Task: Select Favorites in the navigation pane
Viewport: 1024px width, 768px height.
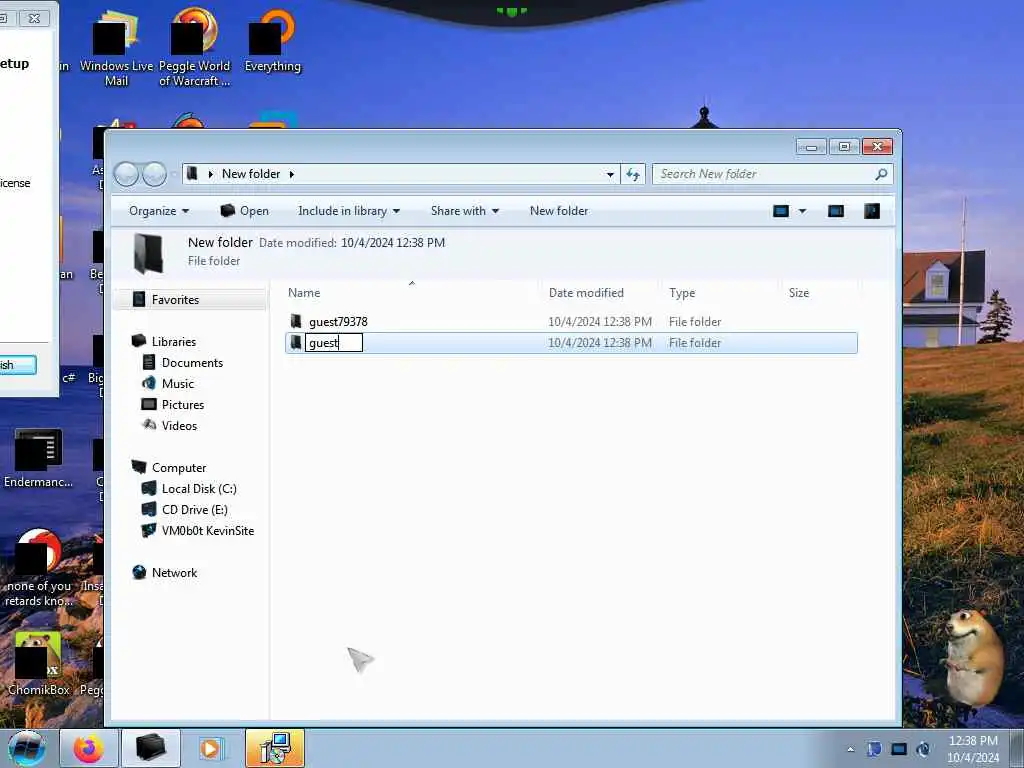Action: pos(175,300)
